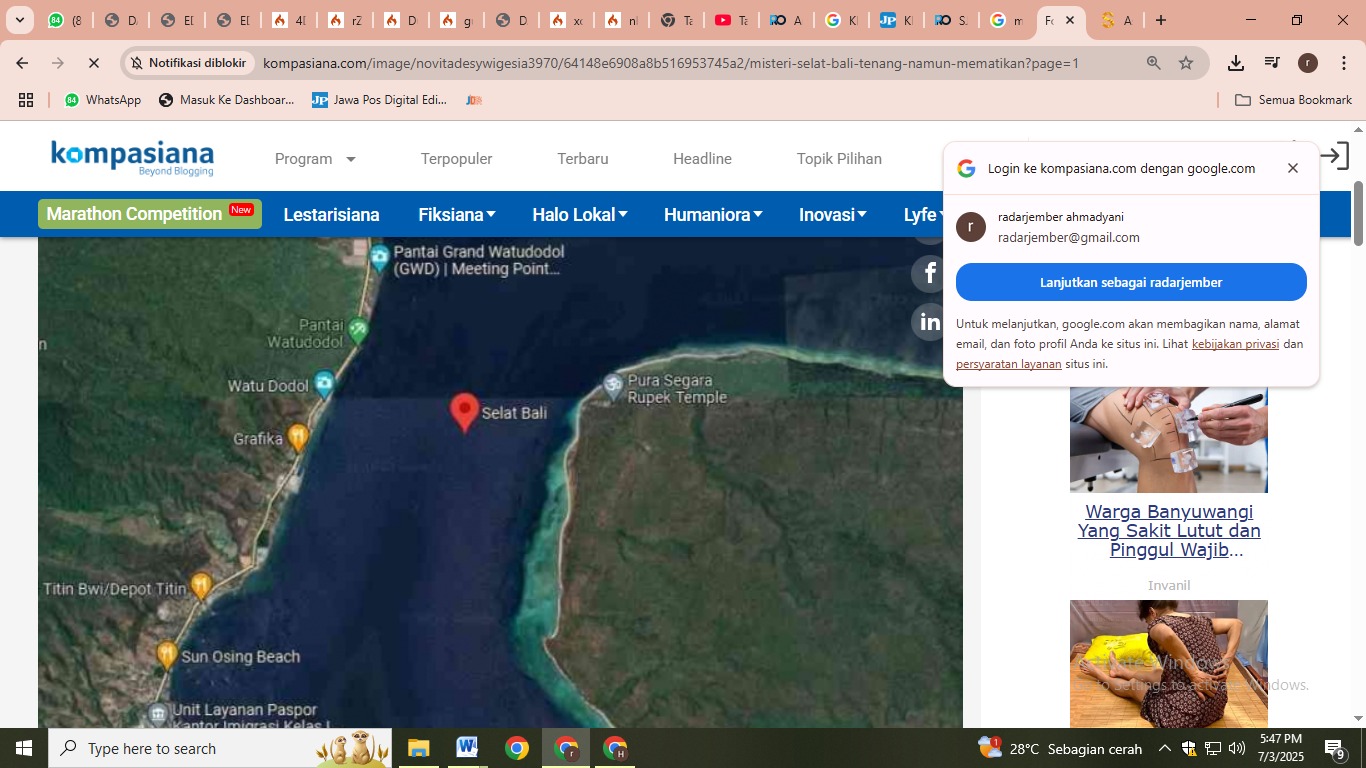
Task: Open the persyaratan layanan link
Action: 1009,364
